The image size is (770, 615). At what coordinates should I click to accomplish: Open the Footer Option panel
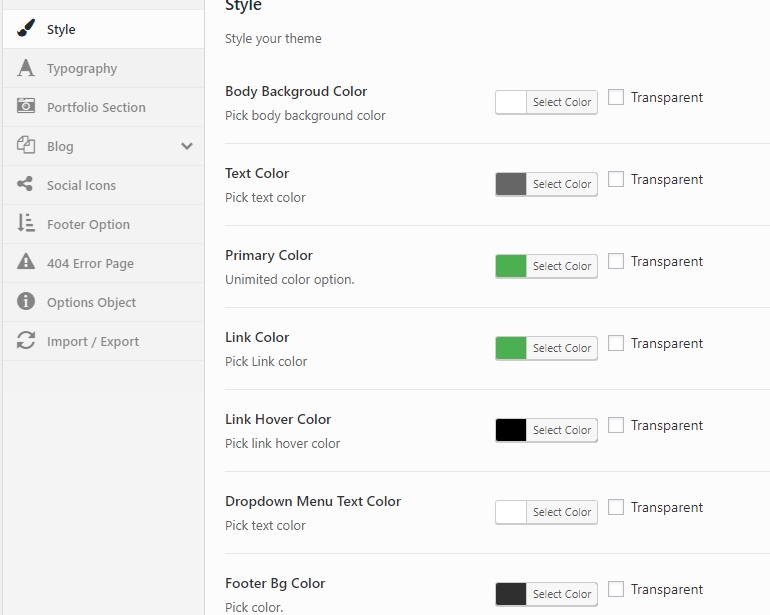[x=104, y=224]
